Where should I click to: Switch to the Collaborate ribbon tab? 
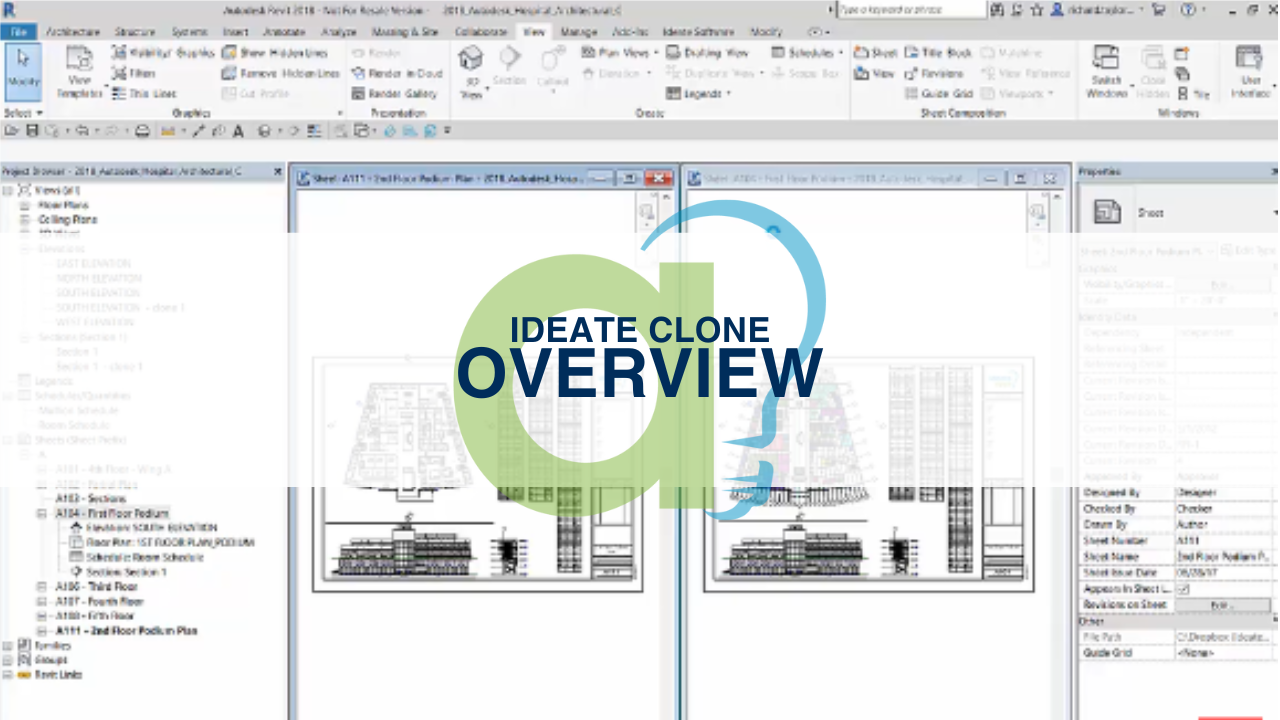coord(481,31)
